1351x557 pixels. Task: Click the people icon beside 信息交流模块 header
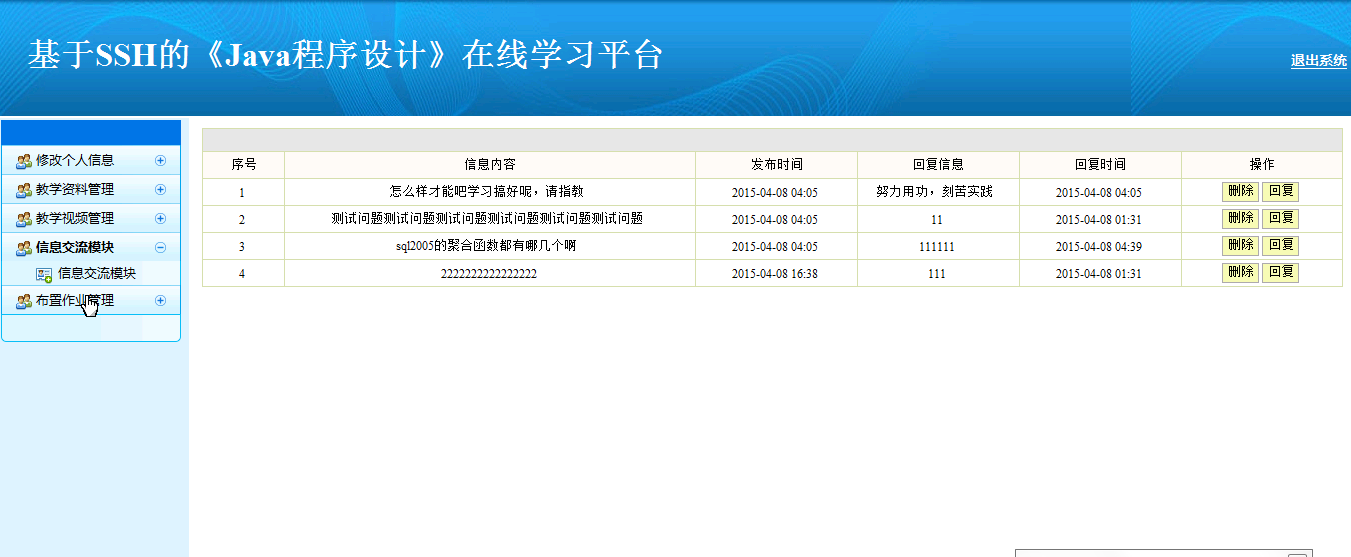pos(24,248)
